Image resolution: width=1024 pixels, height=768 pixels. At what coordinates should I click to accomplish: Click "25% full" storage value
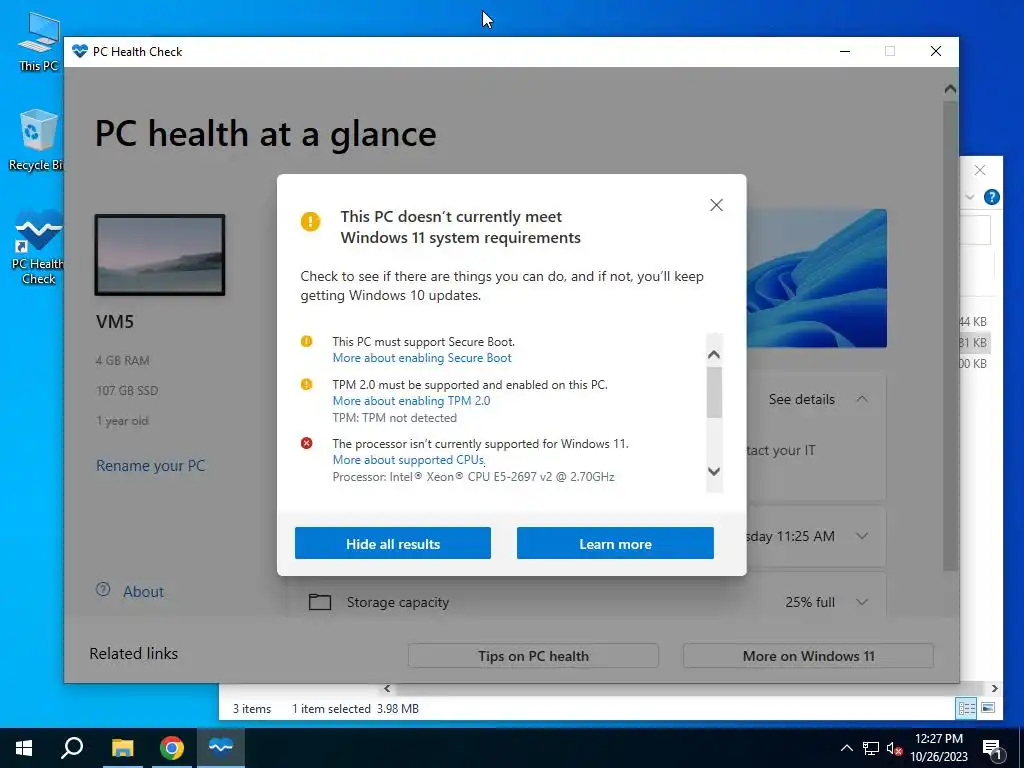810,602
